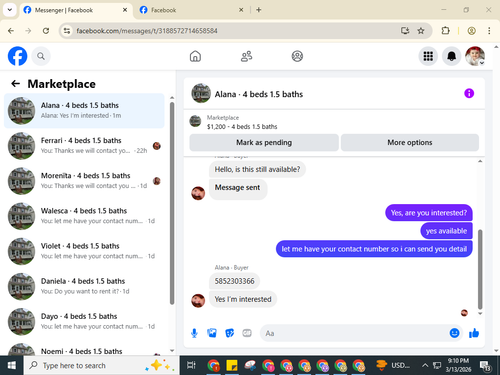Send a thumbs-up like
This screenshot has height=375, width=500.
point(474,333)
